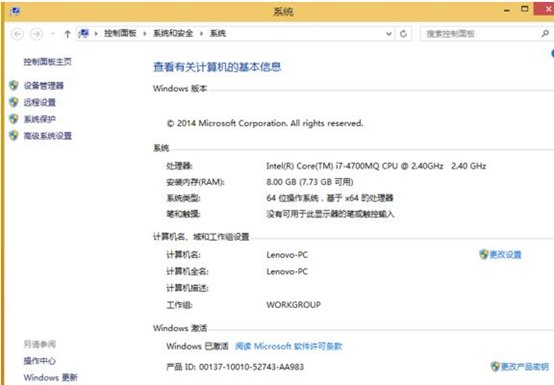Click the 没有可用于此显示器的笔或触控输入 text

click(330, 214)
